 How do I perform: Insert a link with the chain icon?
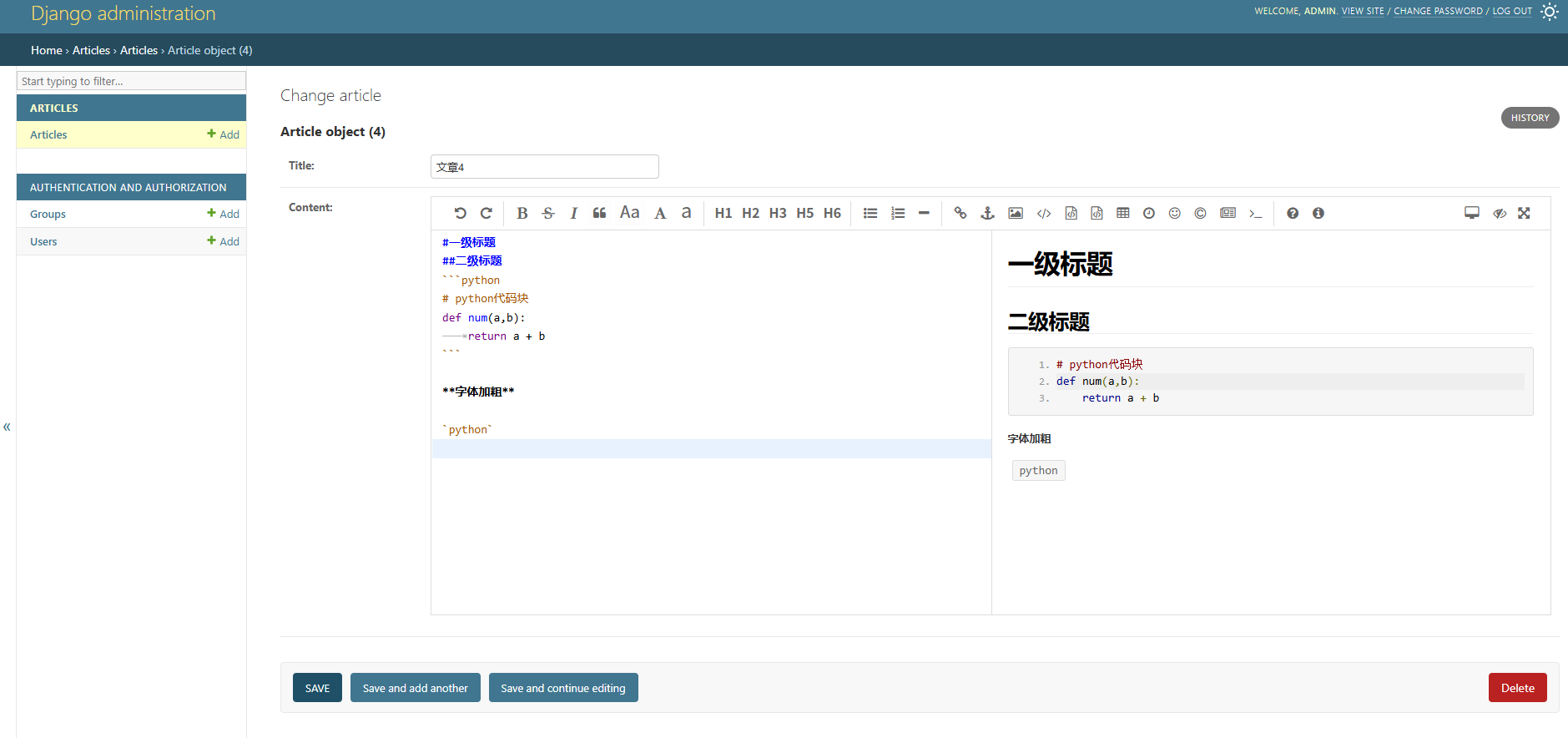(960, 214)
